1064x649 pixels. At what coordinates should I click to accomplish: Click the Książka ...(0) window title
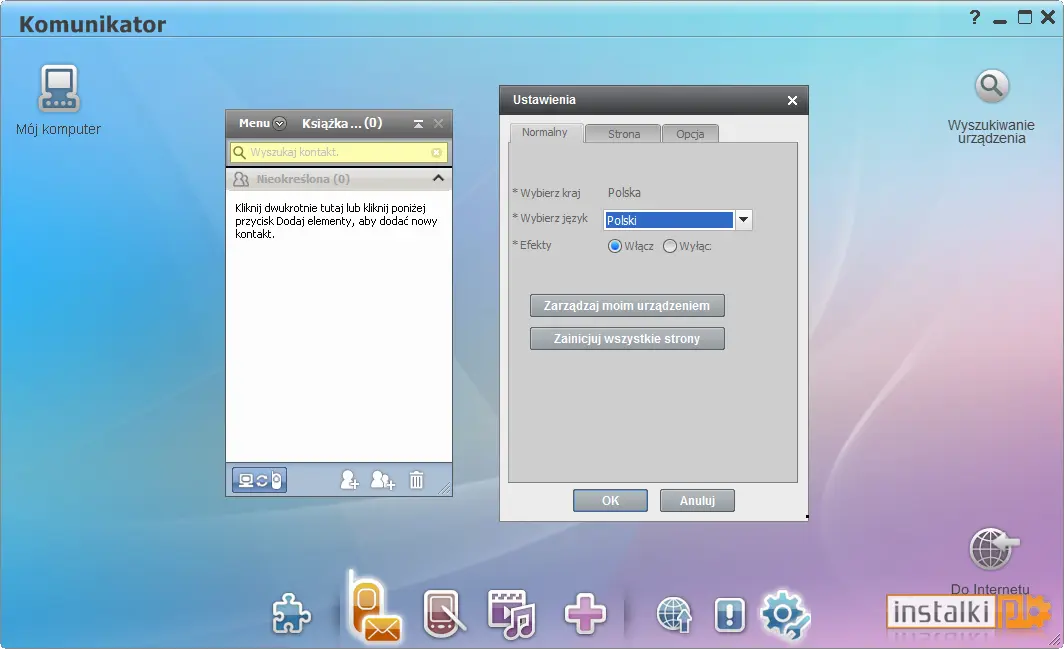coord(342,124)
